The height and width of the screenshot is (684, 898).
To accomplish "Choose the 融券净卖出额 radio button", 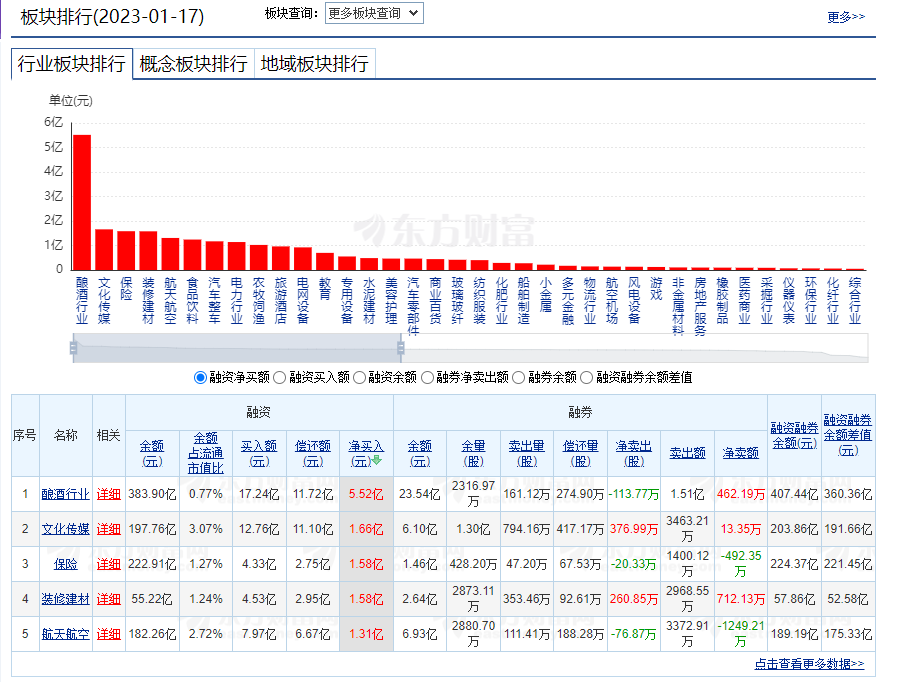I will pyautogui.click(x=427, y=377).
